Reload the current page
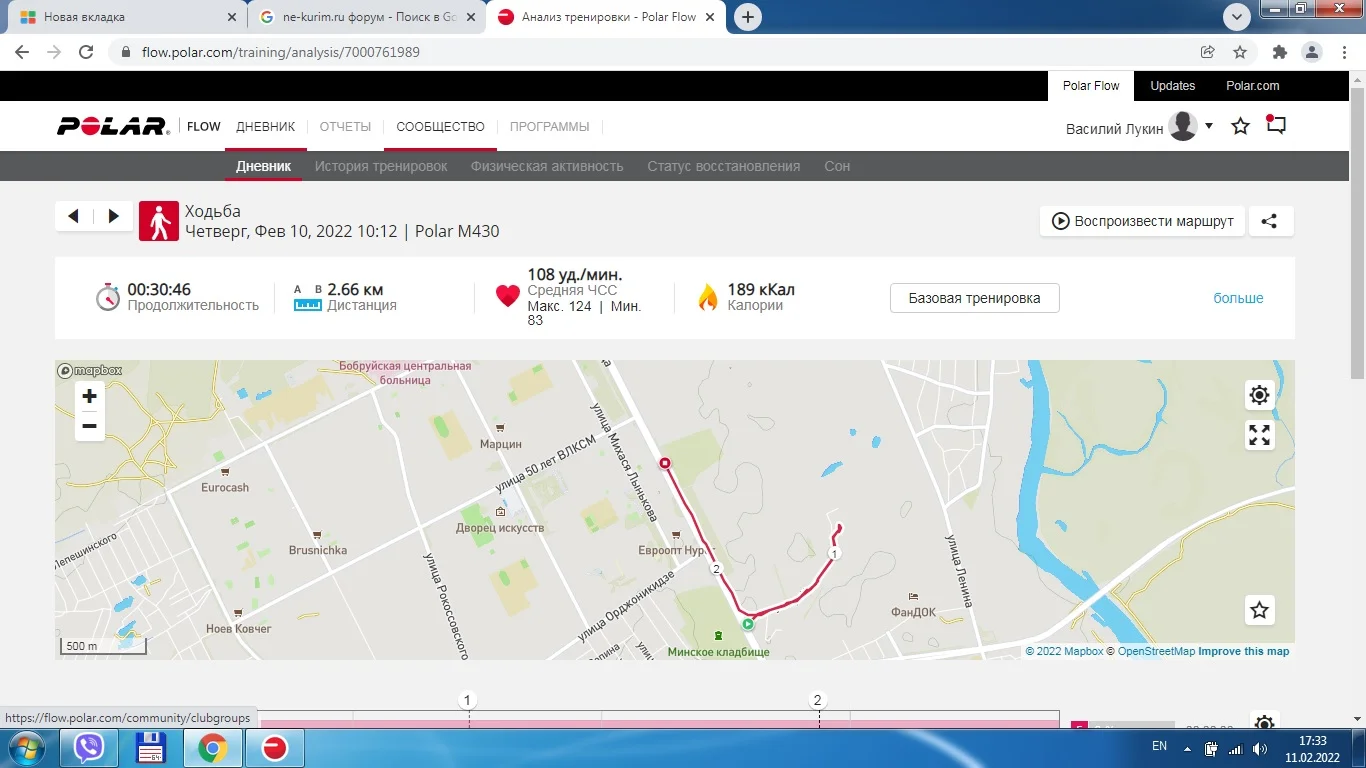The height and width of the screenshot is (768, 1366). (86, 52)
